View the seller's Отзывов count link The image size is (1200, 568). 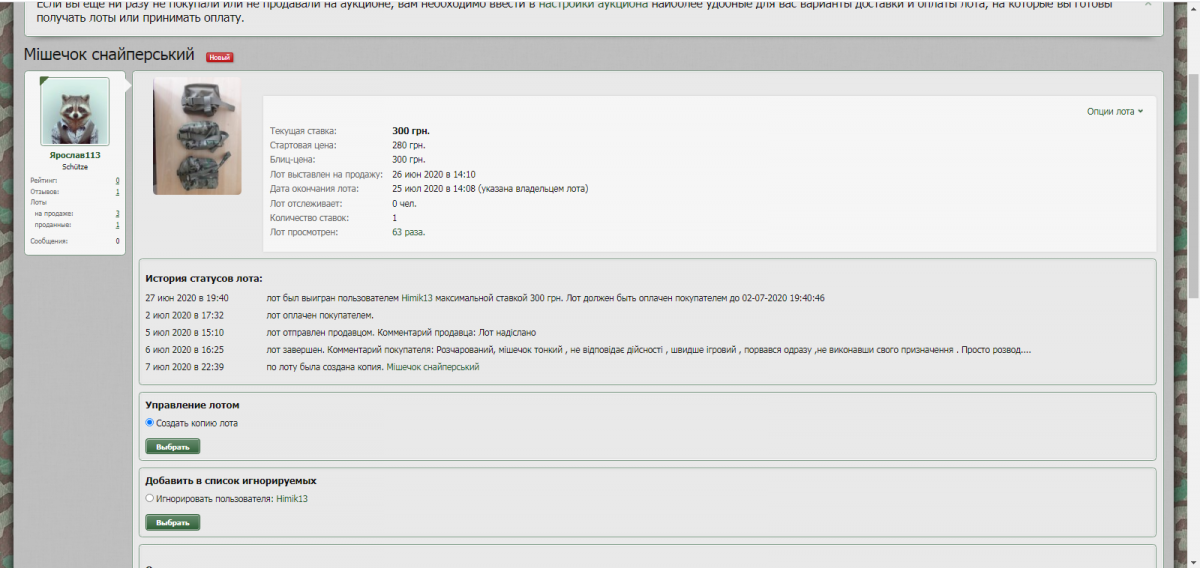117,191
